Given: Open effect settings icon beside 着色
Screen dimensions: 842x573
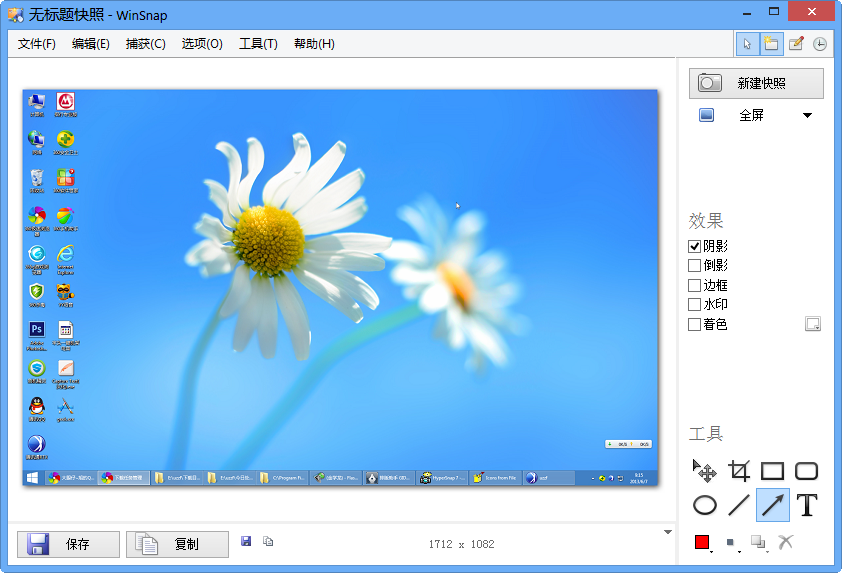Looking at the screenshot, I should click(812, 324).
